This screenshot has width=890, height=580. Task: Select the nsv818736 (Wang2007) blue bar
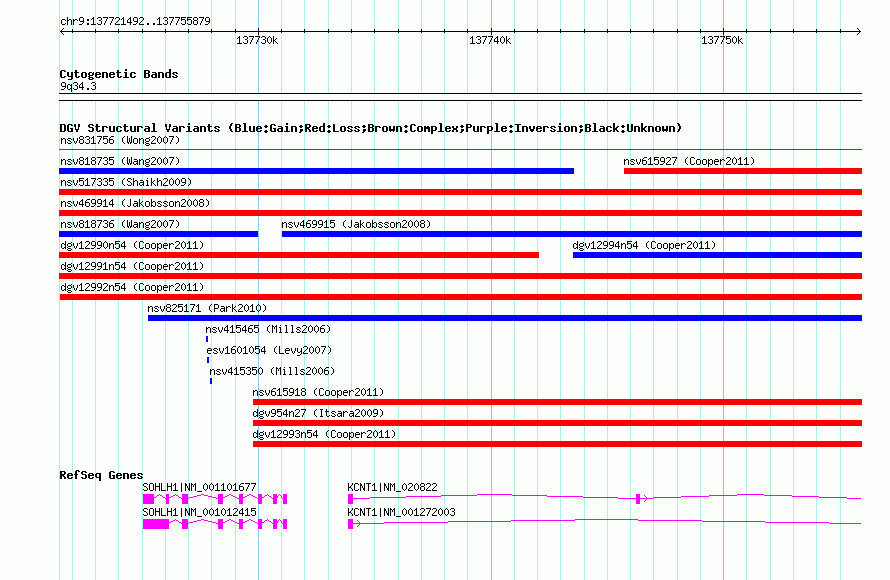click(158, 234)
